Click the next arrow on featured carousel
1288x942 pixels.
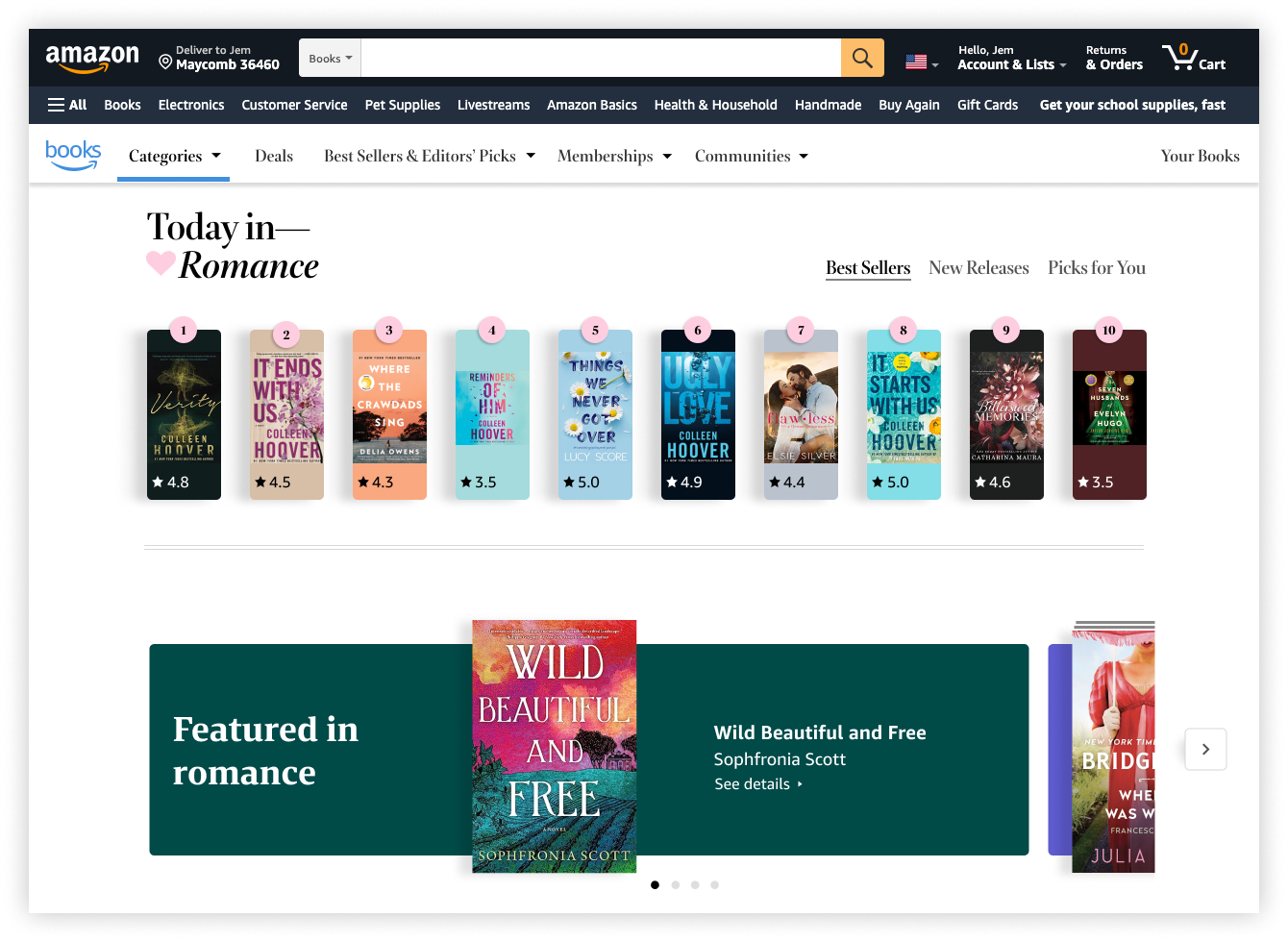[1205, 749]
